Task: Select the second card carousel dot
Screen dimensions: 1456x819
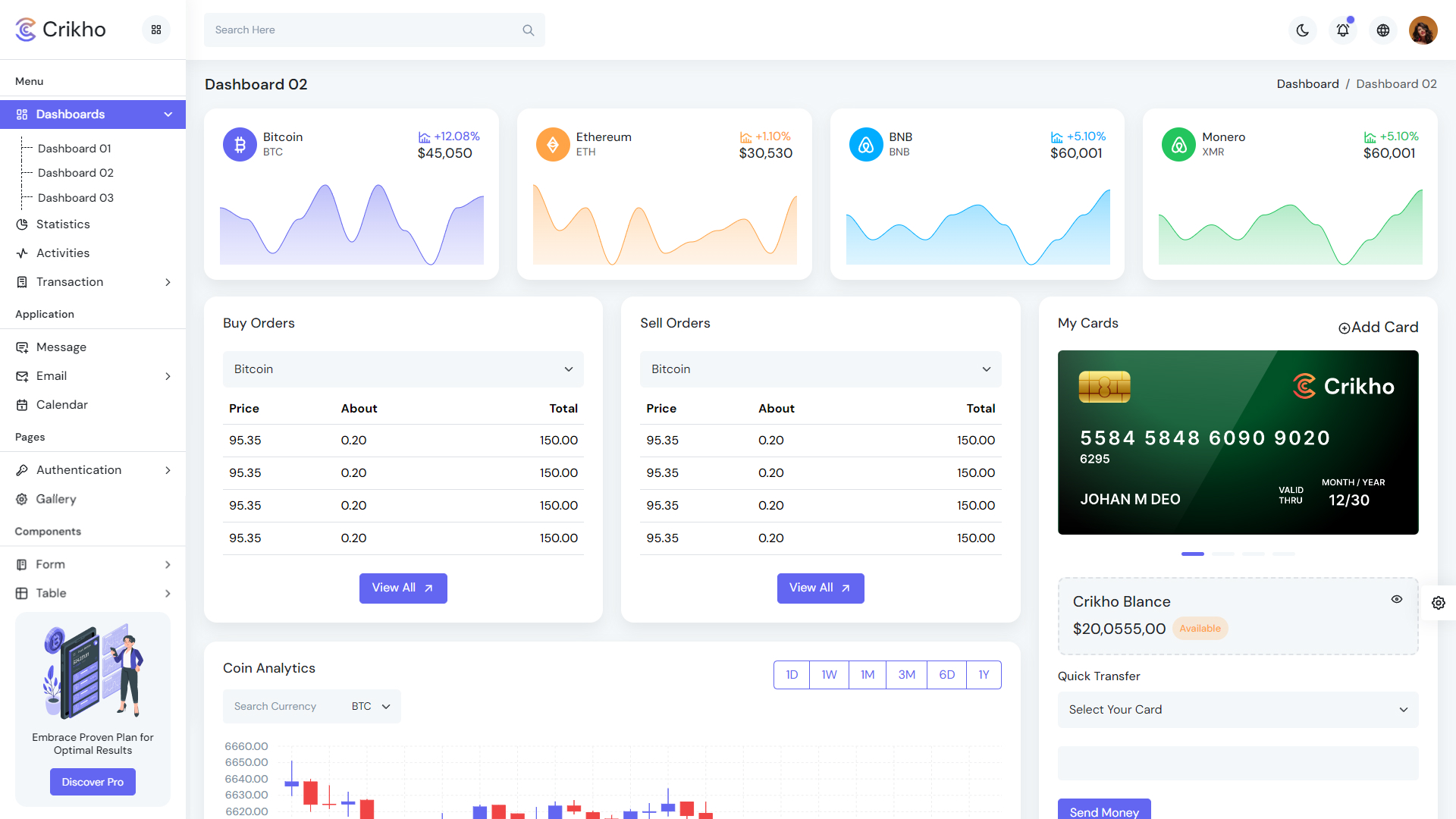Action: tap(1223, 554)
